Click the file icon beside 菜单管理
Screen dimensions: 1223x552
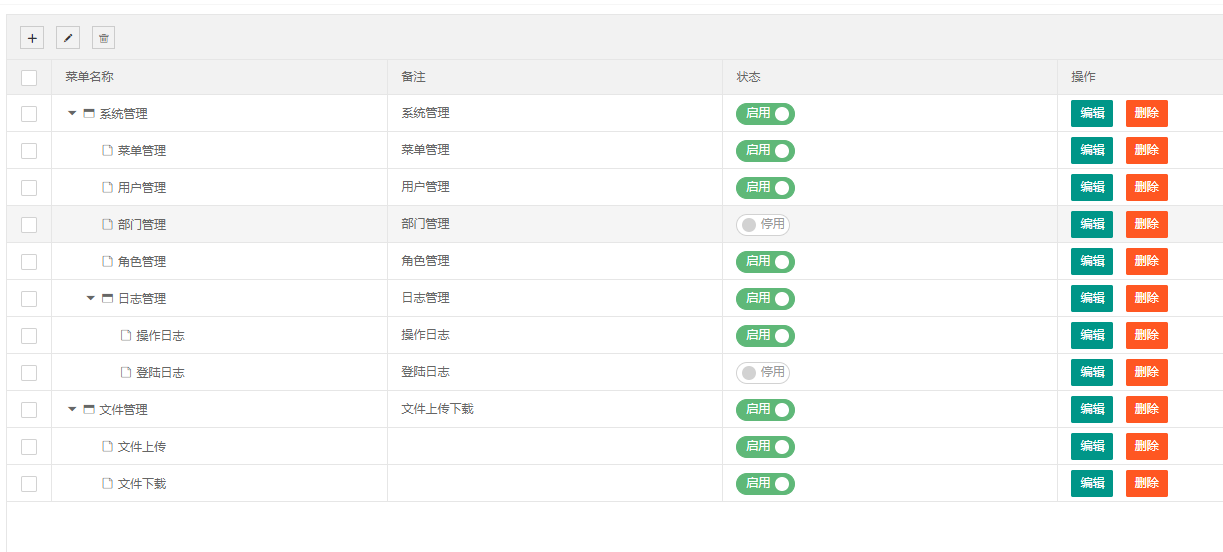[x=107, y=151]
